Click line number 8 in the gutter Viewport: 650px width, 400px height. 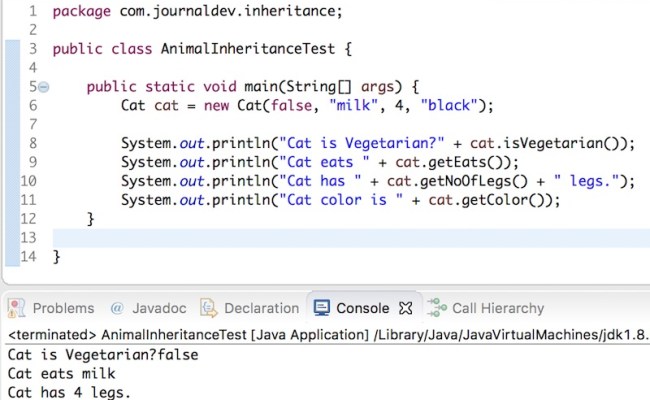tap(33, 143)
